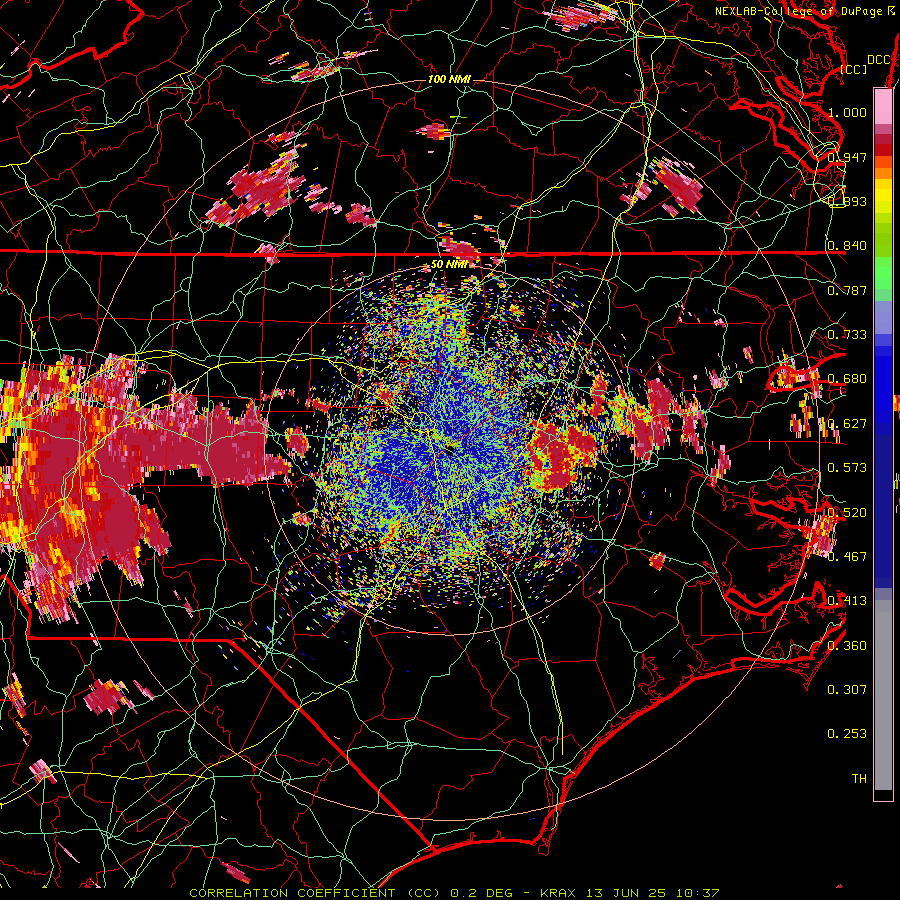
Task: Select the 0.360 scale value
Action: (x=847, y=646)
